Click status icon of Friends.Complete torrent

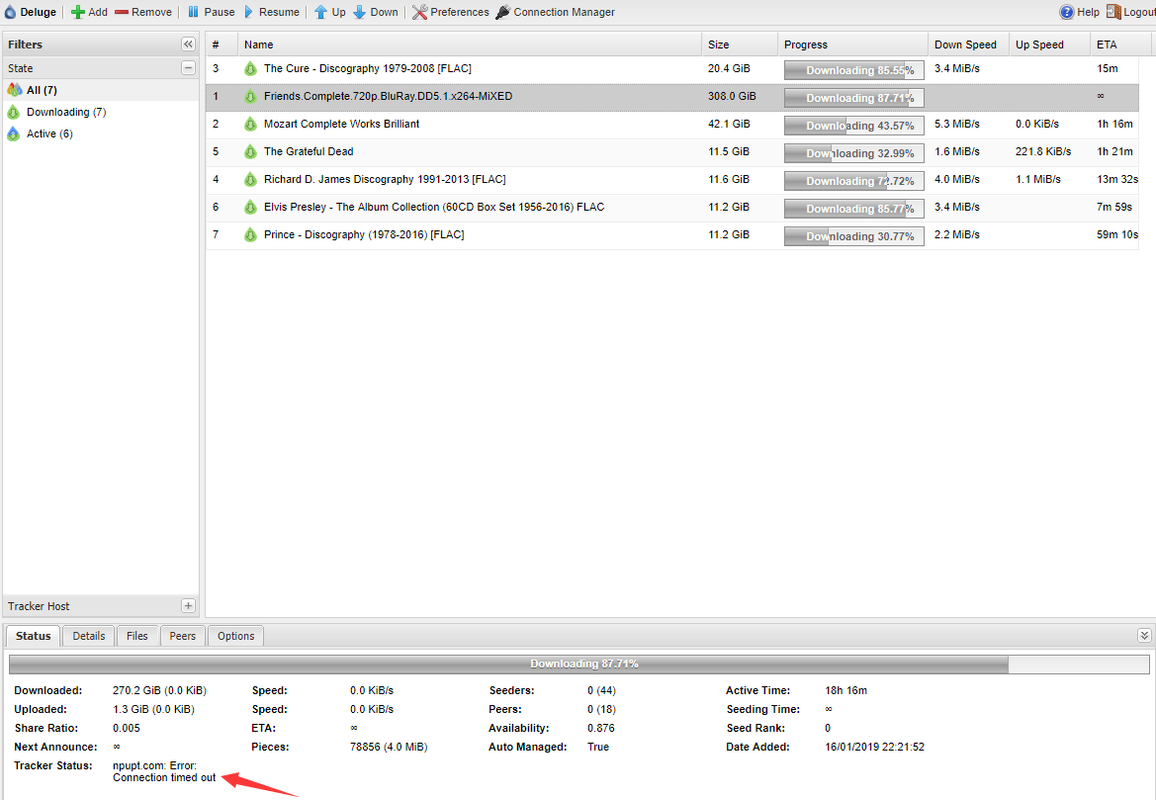tap(251, 97)
